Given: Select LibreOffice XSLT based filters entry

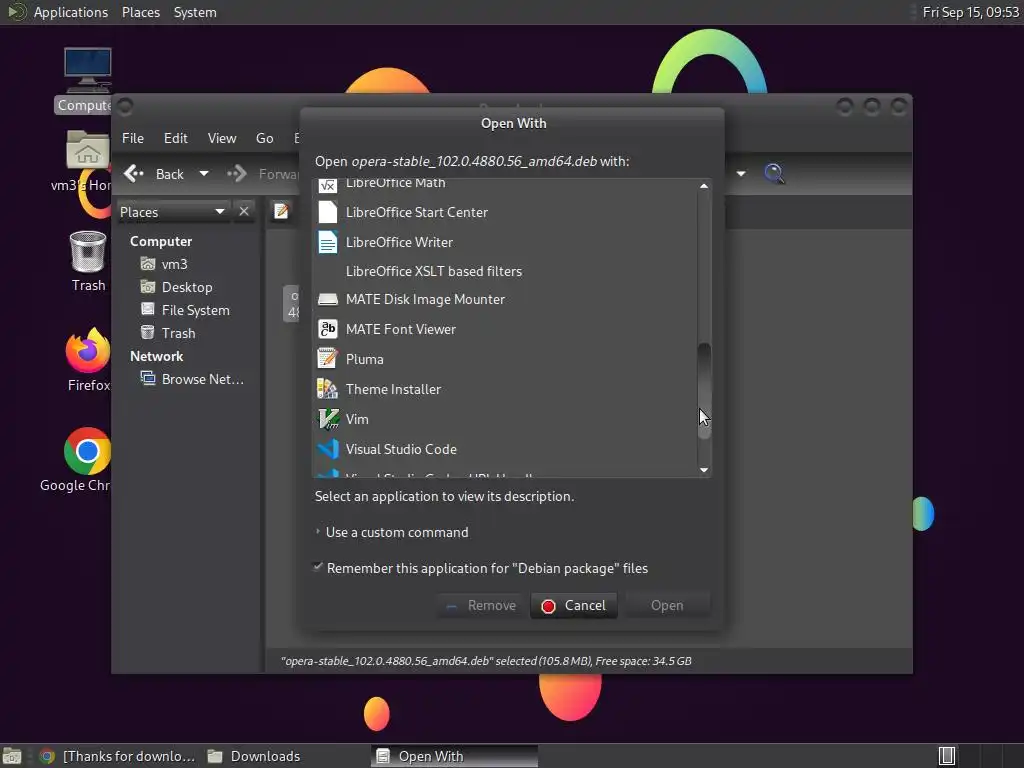Looking at the screenshot, I should (505, 271).
